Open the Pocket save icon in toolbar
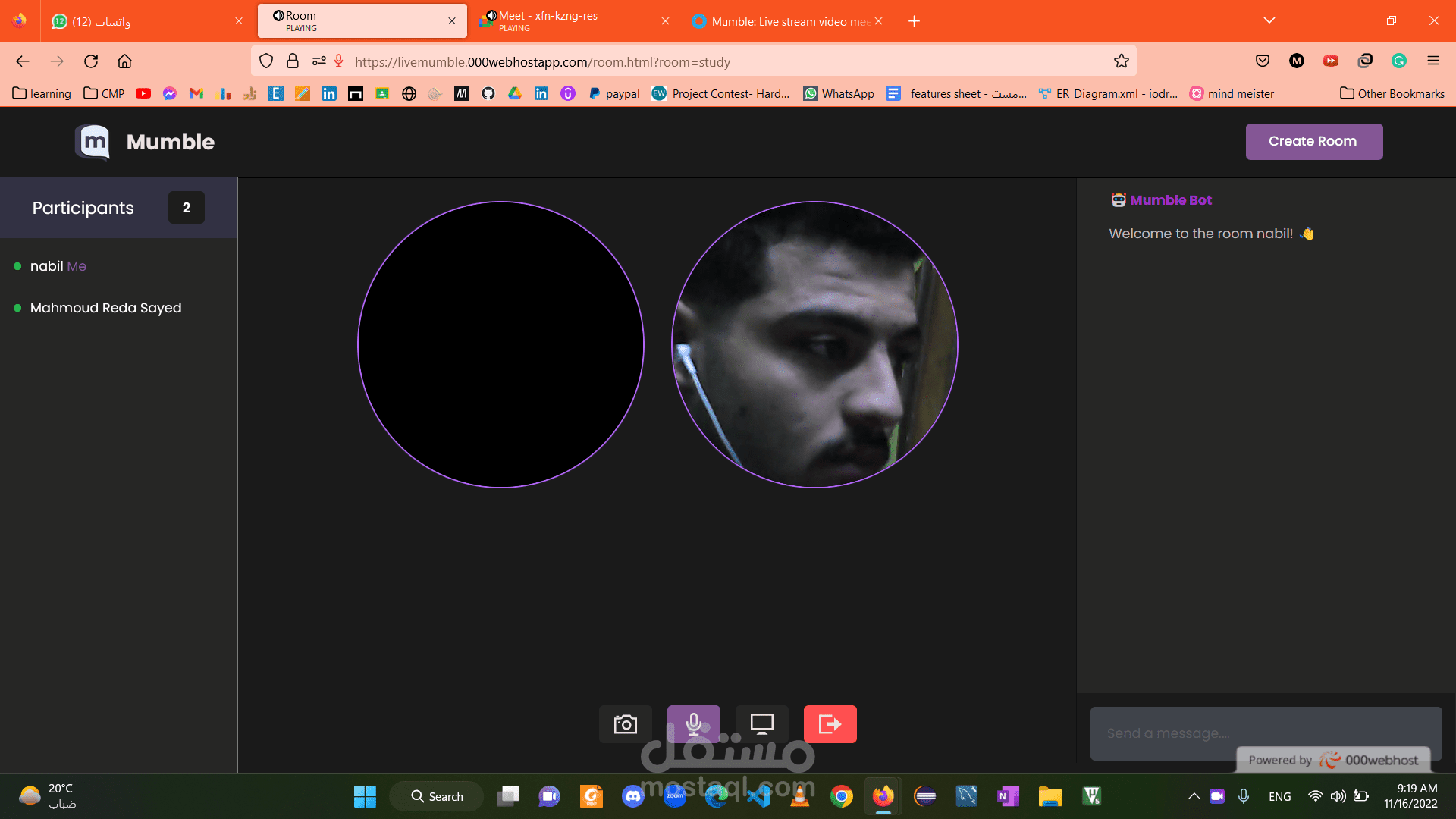The width and height of the screenshot is (1456, 819). coord(1262,61)
